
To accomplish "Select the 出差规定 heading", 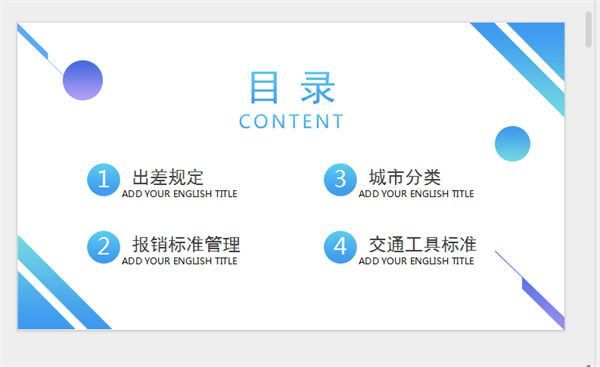I will pos(168,177).
